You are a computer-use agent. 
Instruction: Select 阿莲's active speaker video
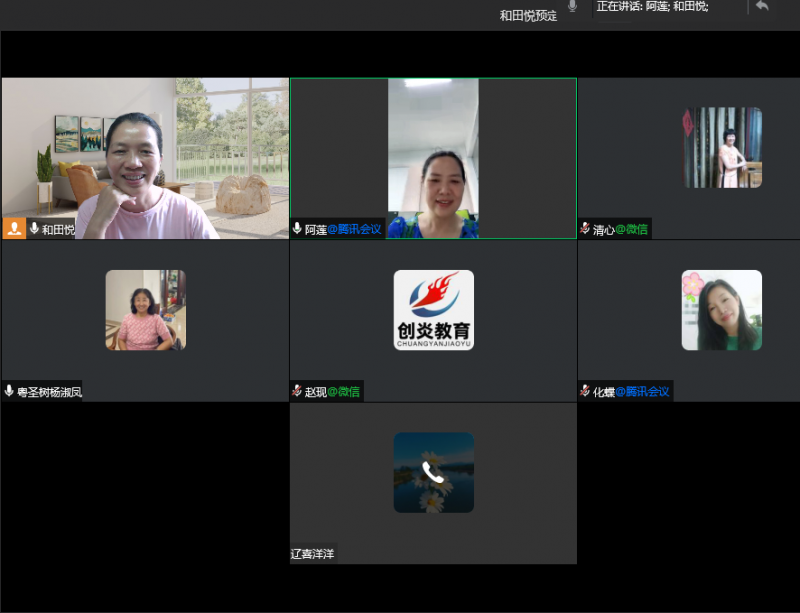pyautogui.click(x=433, y=158)
